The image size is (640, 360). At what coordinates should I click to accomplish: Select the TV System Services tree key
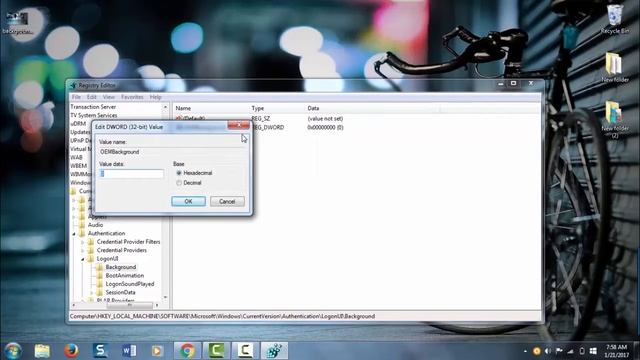93,115
